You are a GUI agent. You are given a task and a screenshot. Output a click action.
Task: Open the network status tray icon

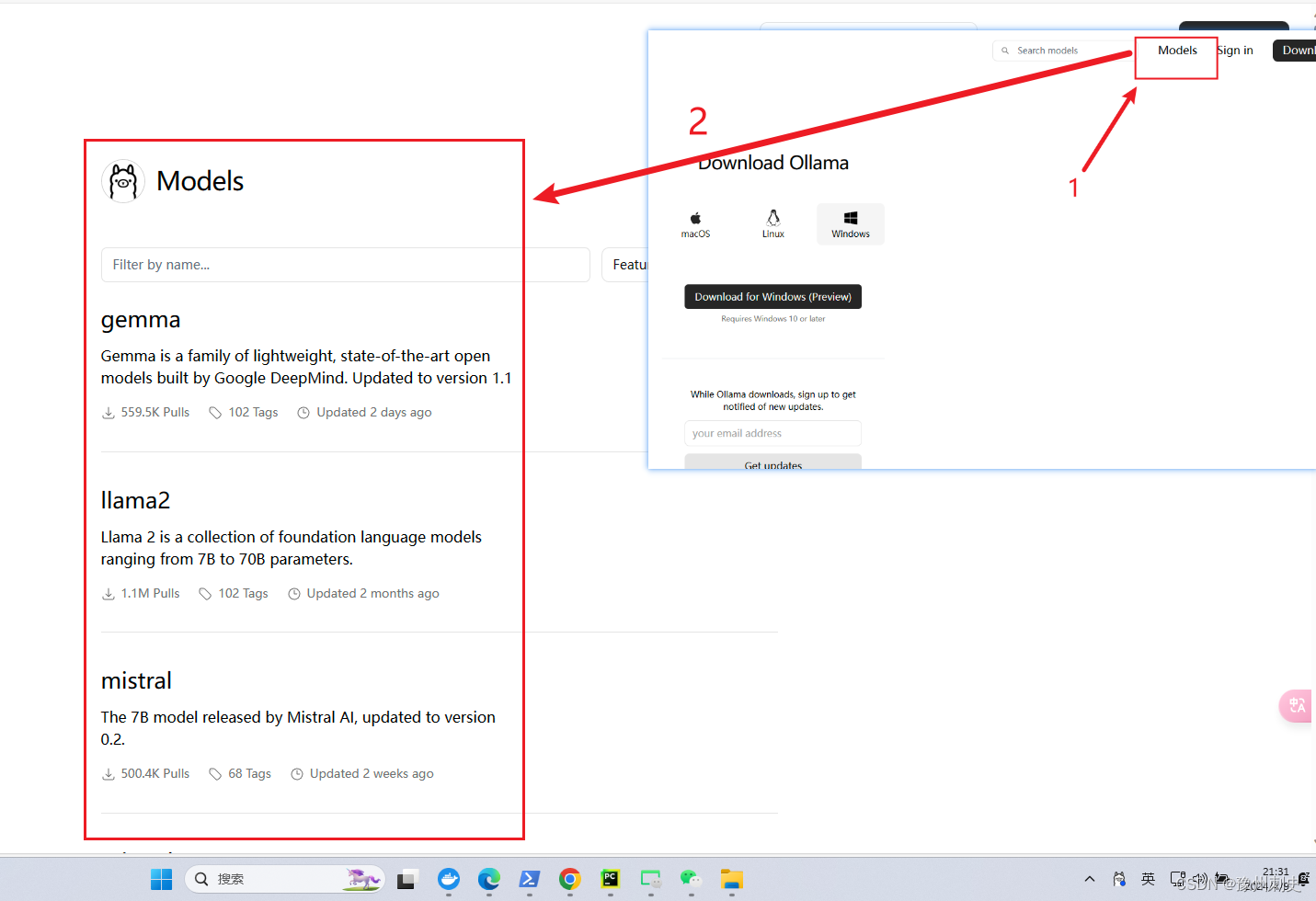point(1178,879)
